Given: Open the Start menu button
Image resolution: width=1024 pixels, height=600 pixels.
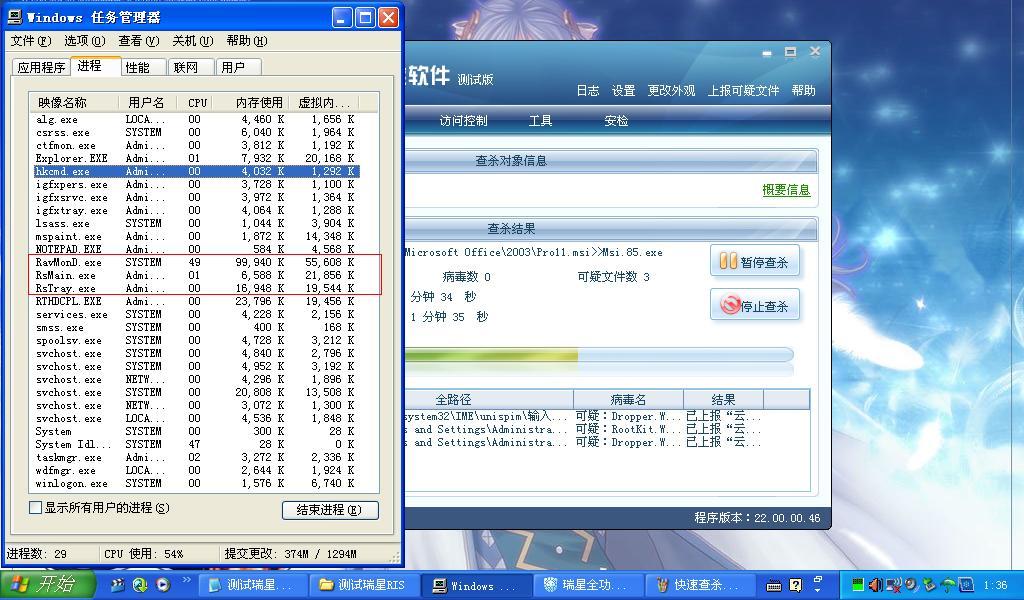Looking at the screenshot, I should pyautogui.click(x=47, y=584).
